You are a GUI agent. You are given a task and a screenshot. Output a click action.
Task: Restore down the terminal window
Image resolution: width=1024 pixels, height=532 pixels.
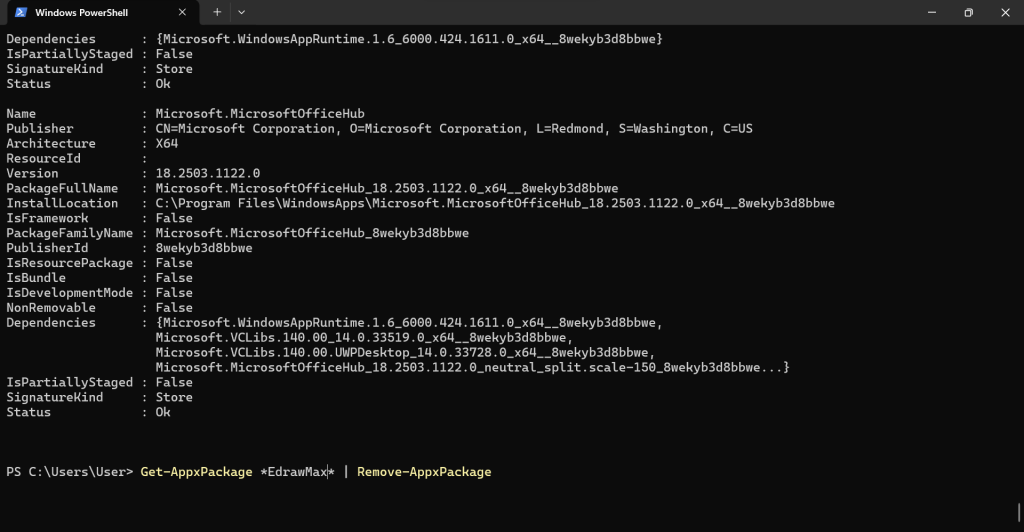968,12
